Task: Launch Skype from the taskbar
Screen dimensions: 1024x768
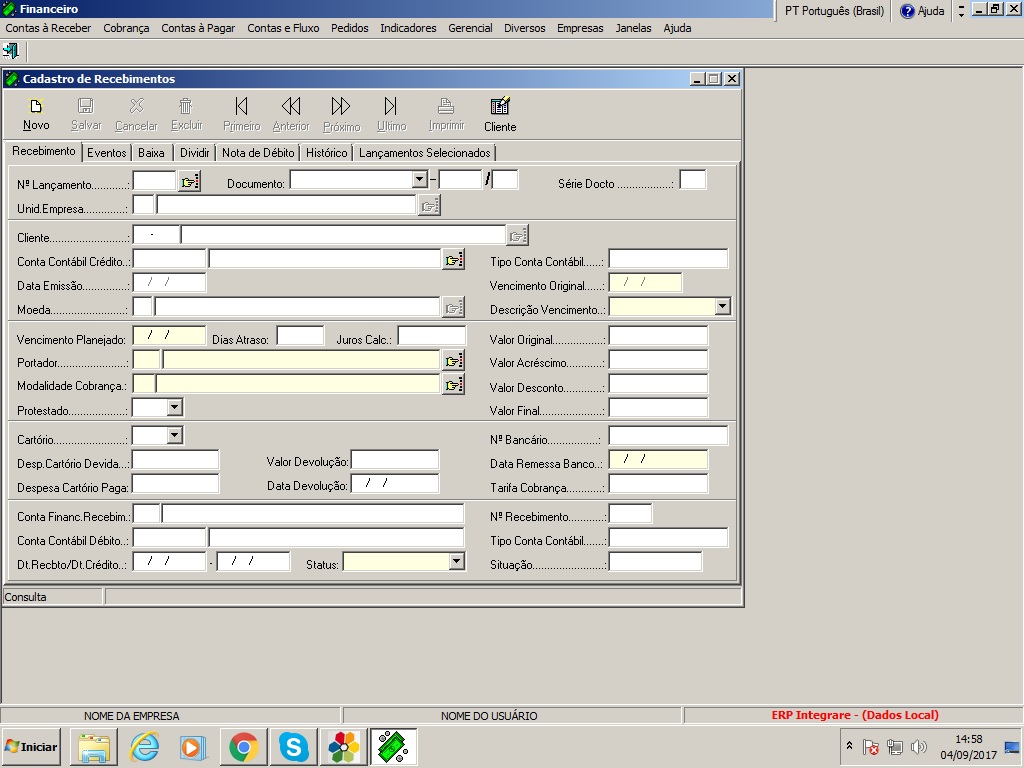Action: [293, 747]
